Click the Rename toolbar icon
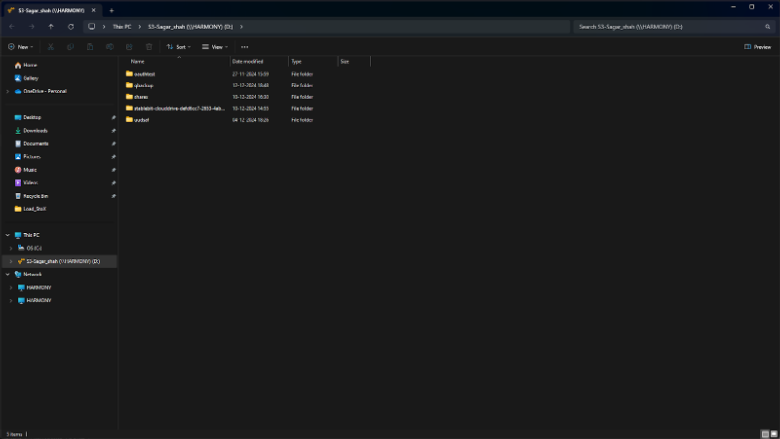The image size is (780, 439). pos(109,47)
